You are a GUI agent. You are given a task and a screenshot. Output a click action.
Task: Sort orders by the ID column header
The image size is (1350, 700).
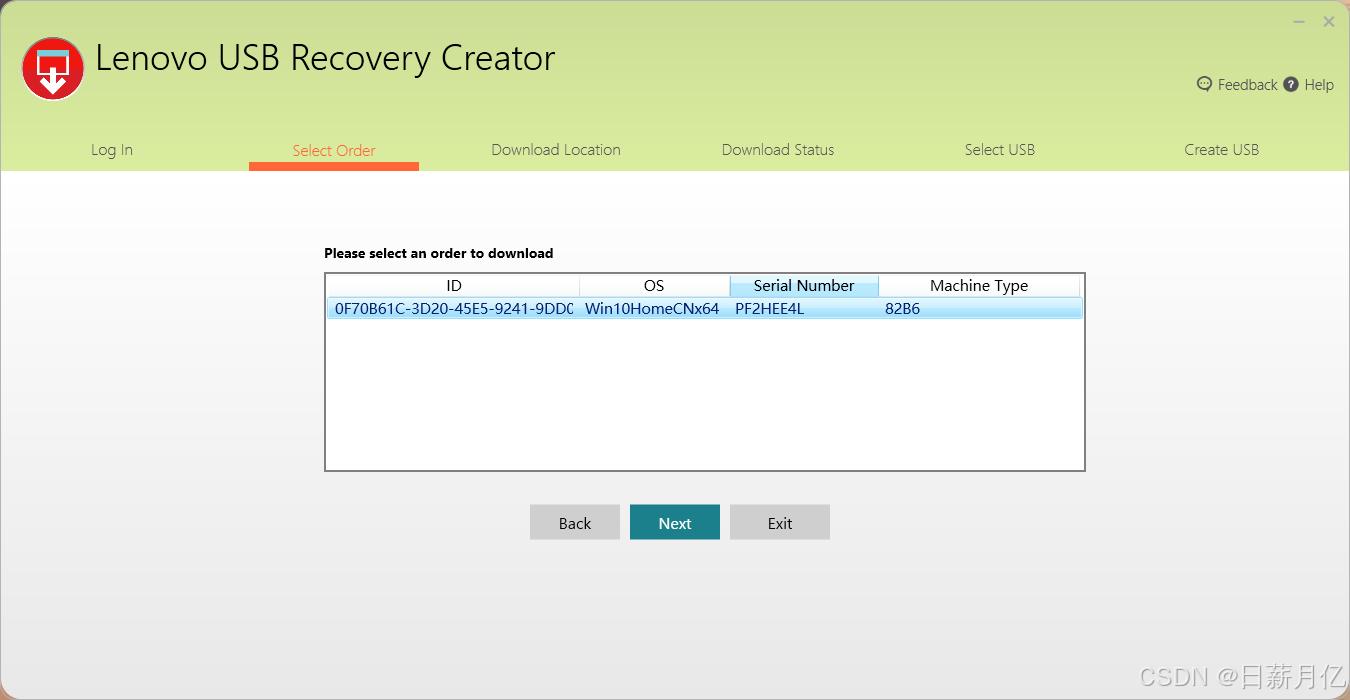point(454,286)
